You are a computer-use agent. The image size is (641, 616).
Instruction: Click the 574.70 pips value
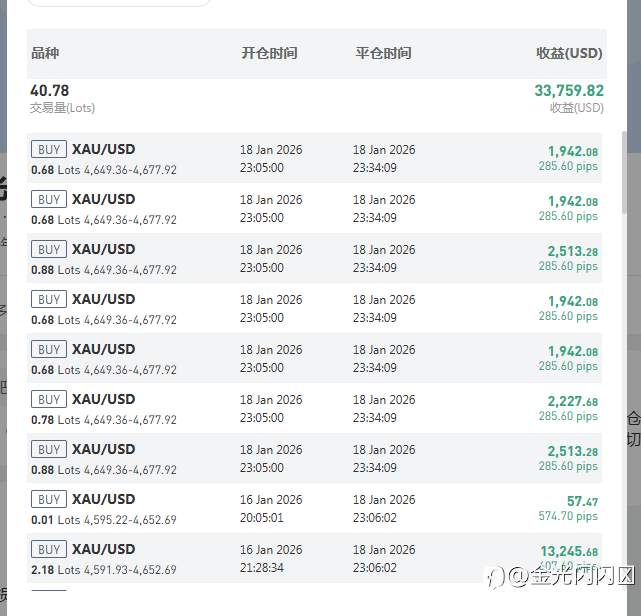(x=568, y=516)
